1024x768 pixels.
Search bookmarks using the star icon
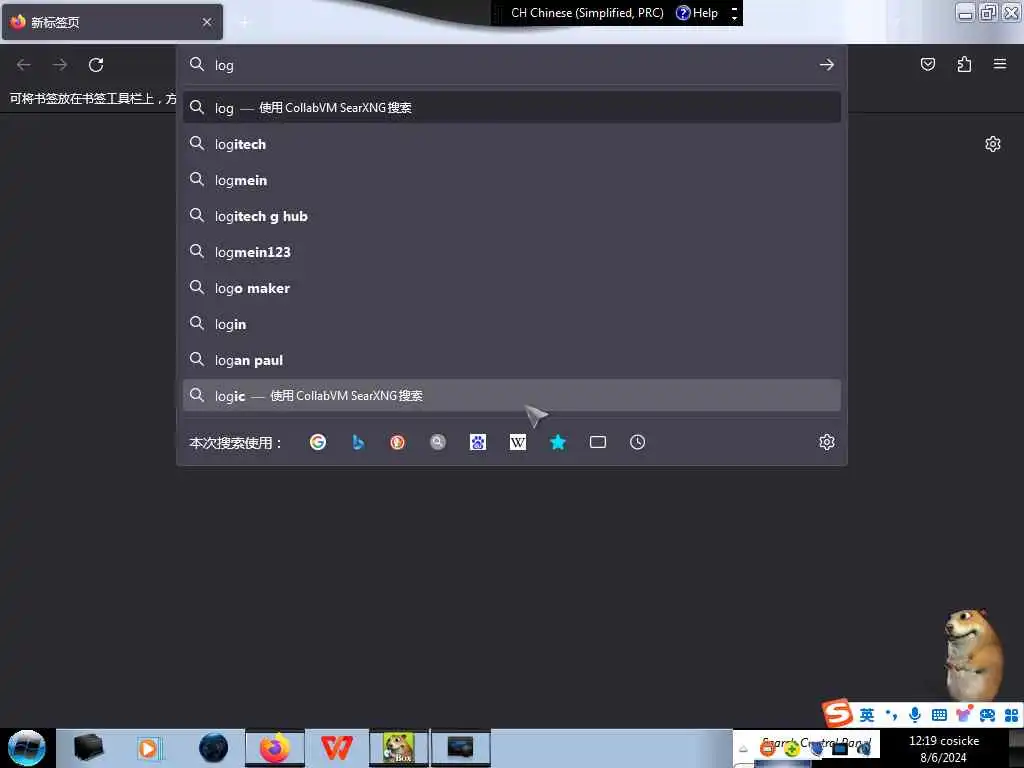click(558, 442)
